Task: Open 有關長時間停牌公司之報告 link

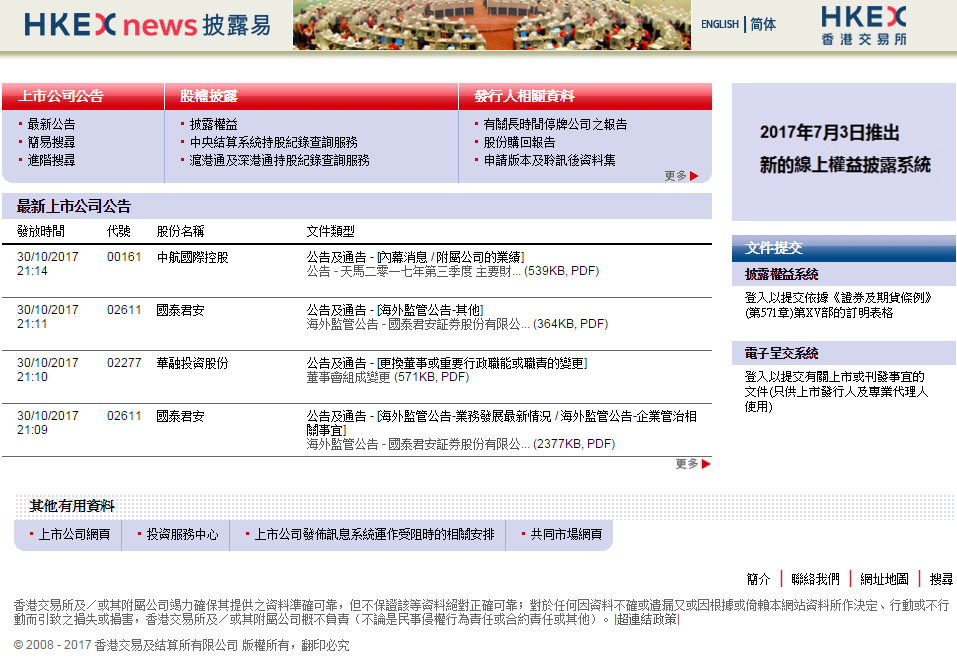Action: coord(555,124)
